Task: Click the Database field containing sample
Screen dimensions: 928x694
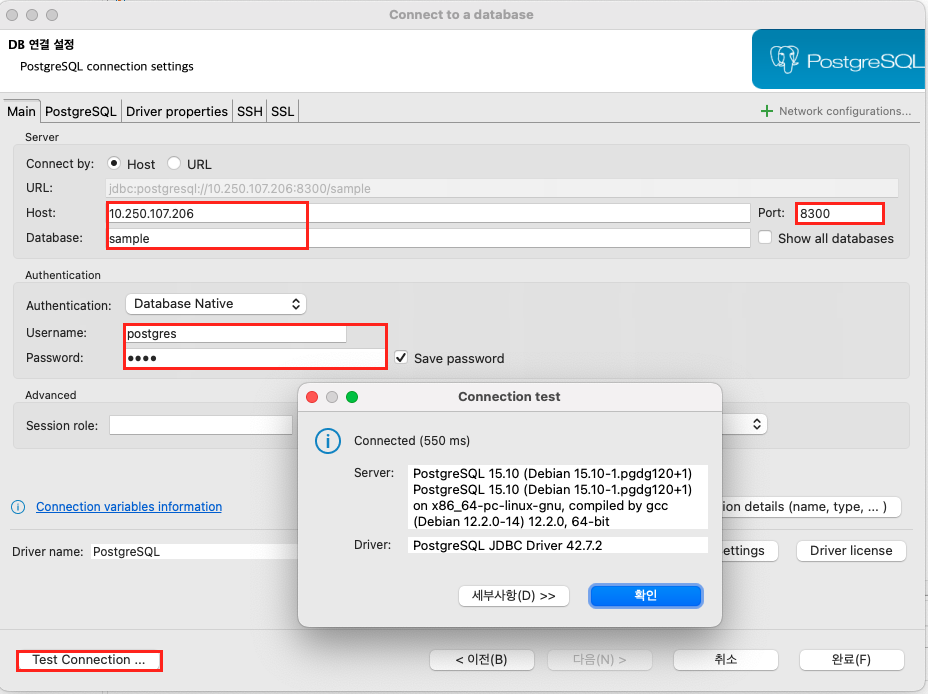Action: pyautogui.click(x=429, y=238)
